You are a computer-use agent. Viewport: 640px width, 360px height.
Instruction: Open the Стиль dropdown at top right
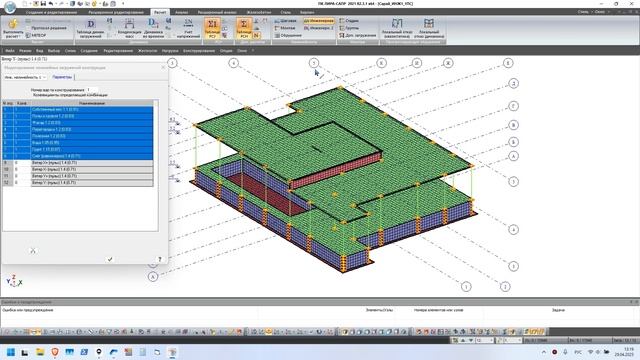(585, 12)
